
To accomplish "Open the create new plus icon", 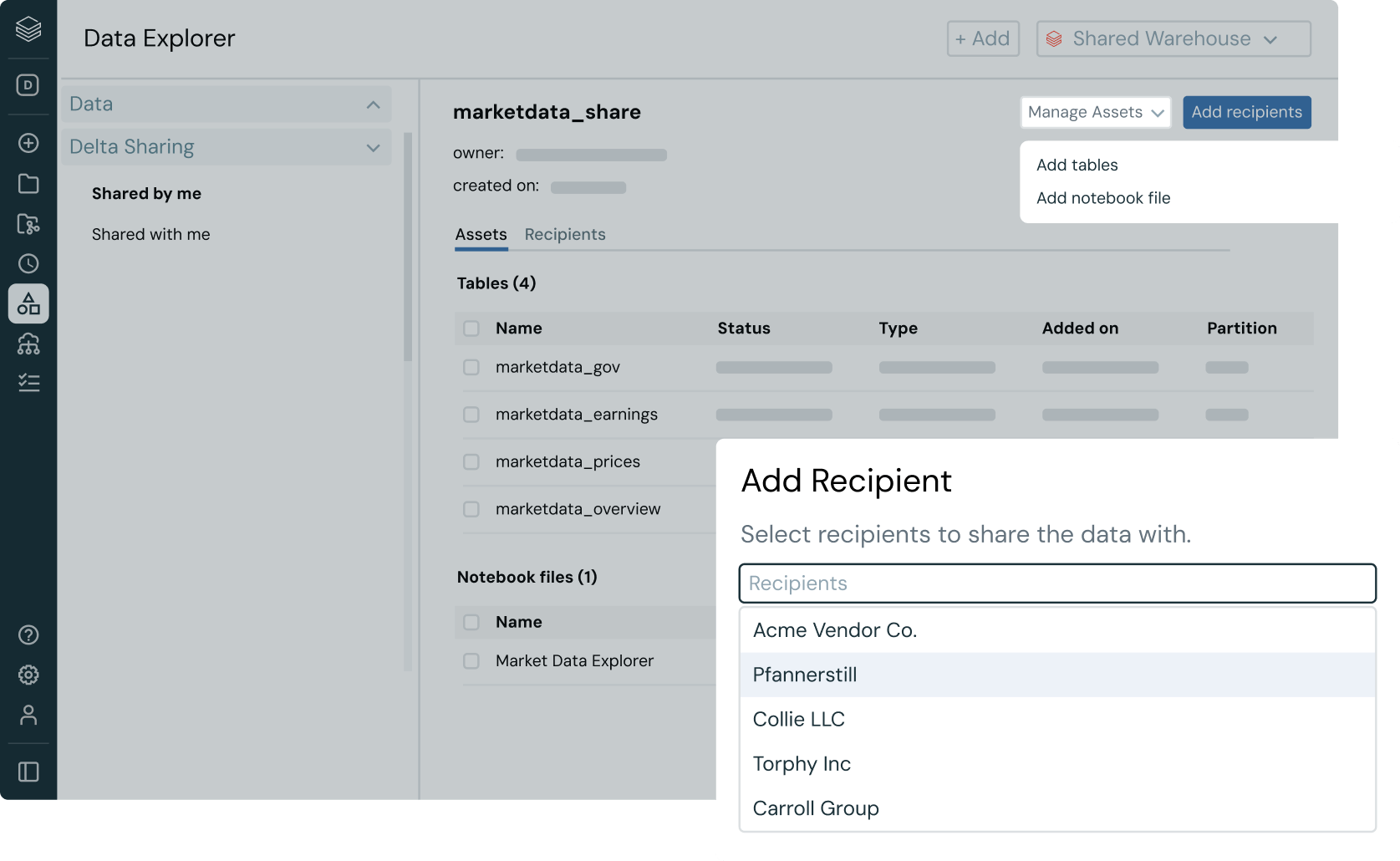I will [x=28, y=143].
